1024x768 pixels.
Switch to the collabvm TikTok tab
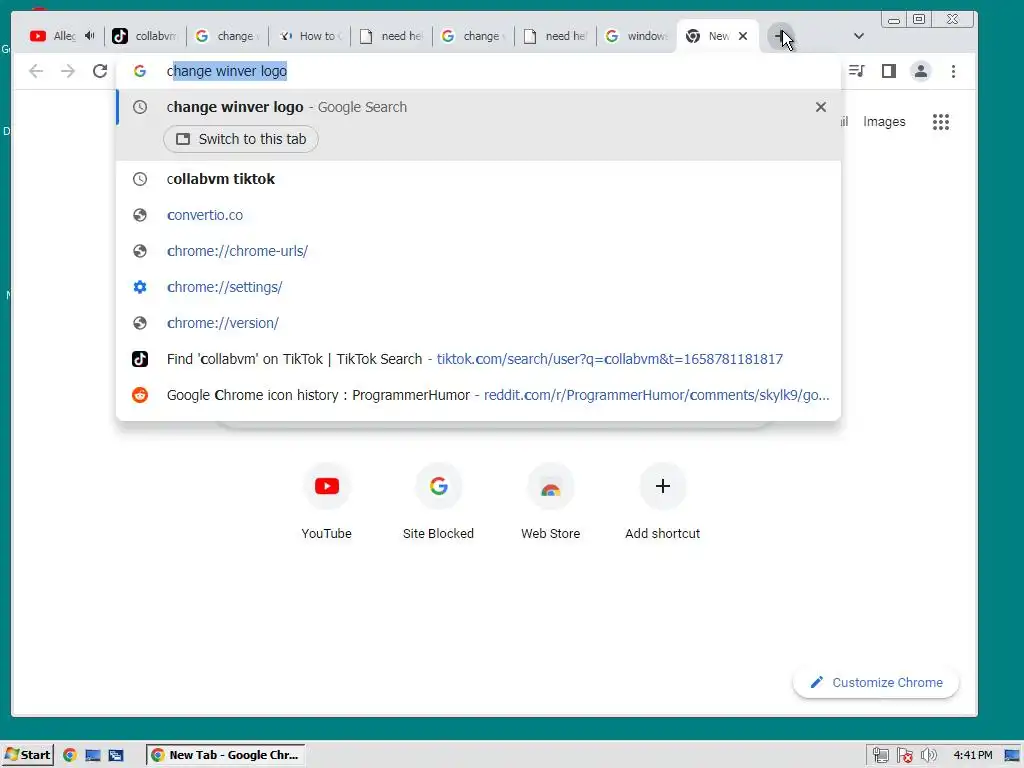click(x=145, y=36)
